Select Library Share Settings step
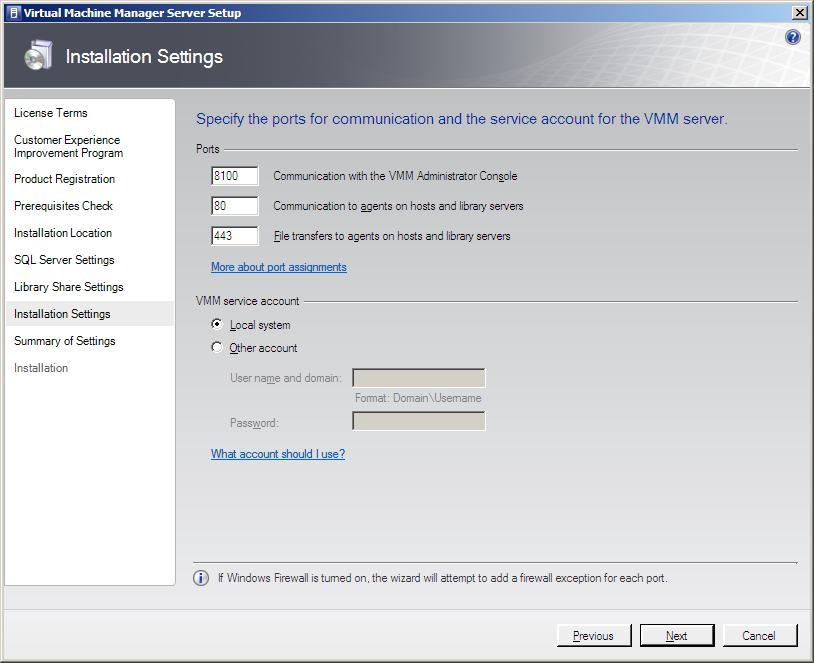The width and height of the screenshot is (814, 663). pyautogui.click(x=69, y=287)
